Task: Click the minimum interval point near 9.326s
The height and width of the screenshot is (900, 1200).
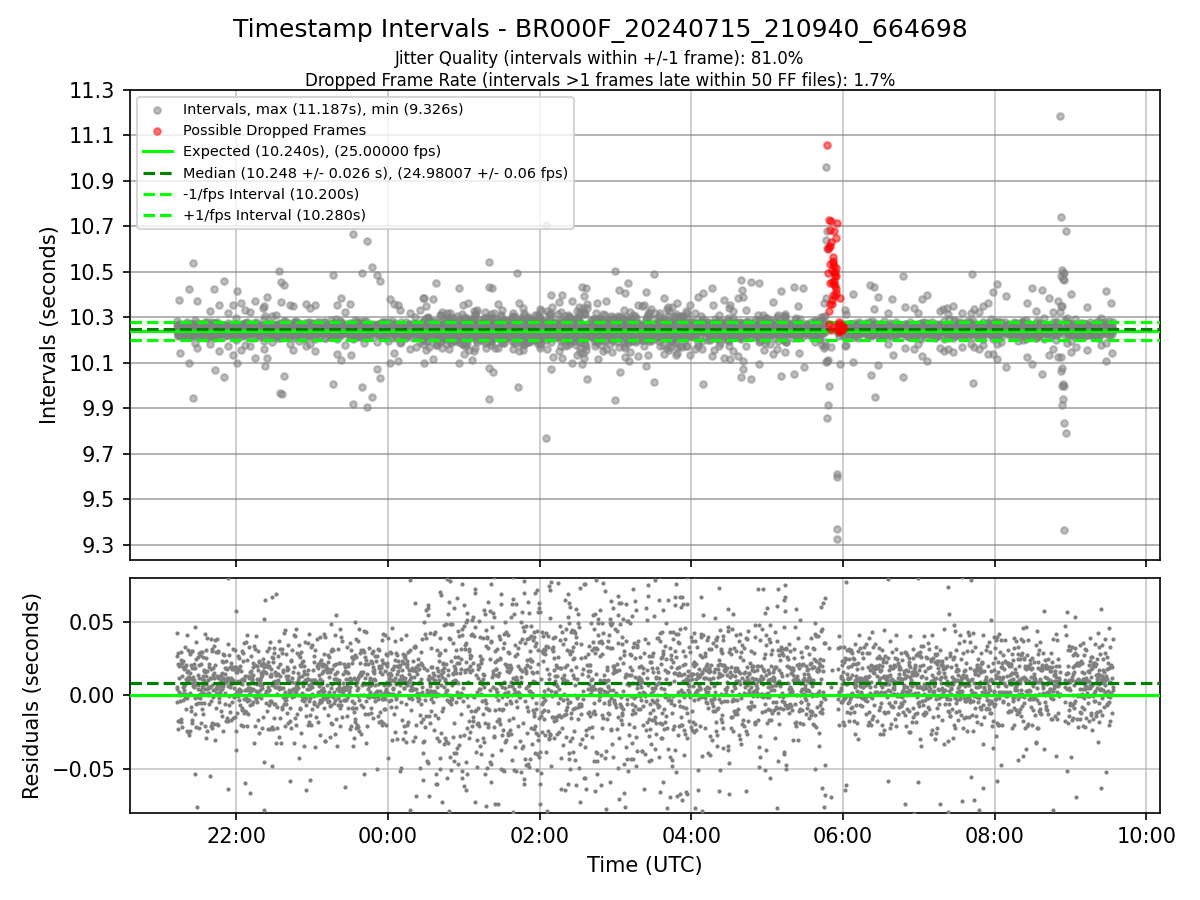Action: click(x=837, y=539)
